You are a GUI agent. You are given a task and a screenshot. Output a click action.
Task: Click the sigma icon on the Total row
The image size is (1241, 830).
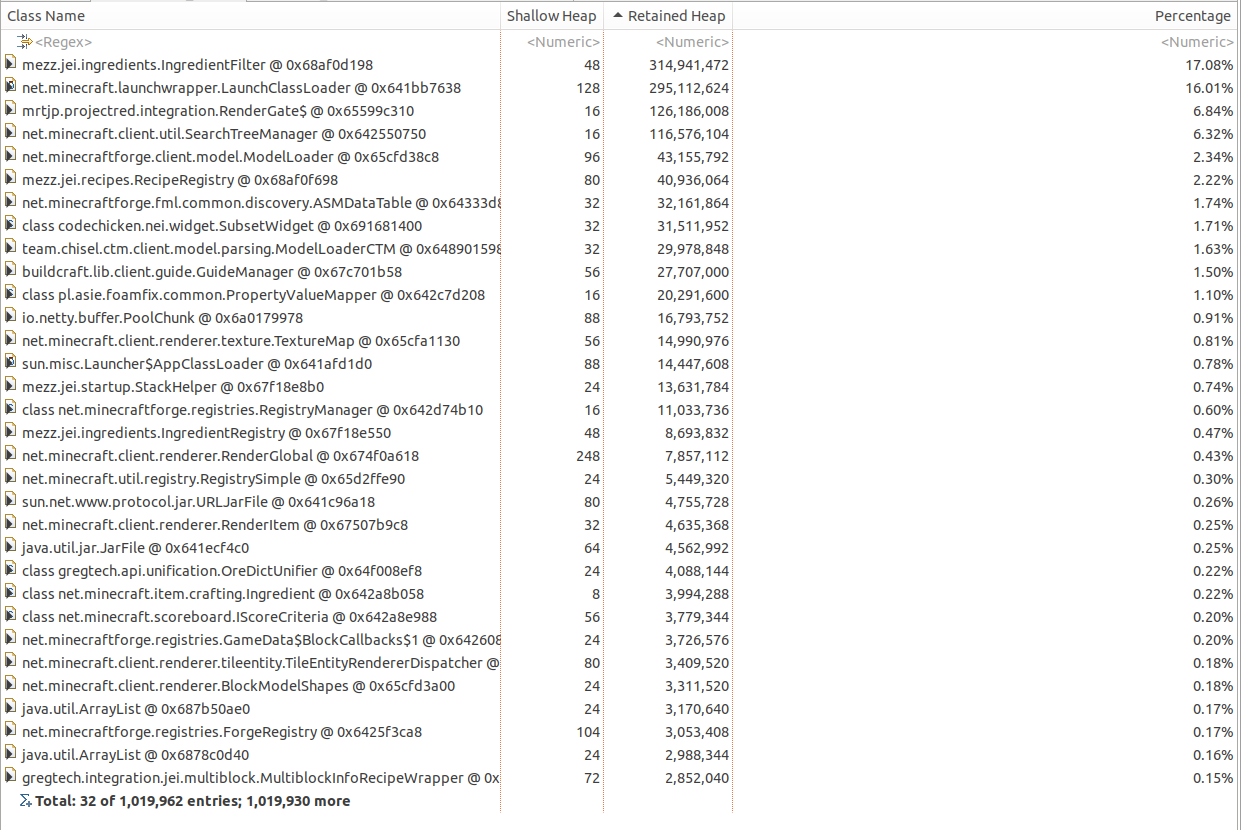[24, 800]
